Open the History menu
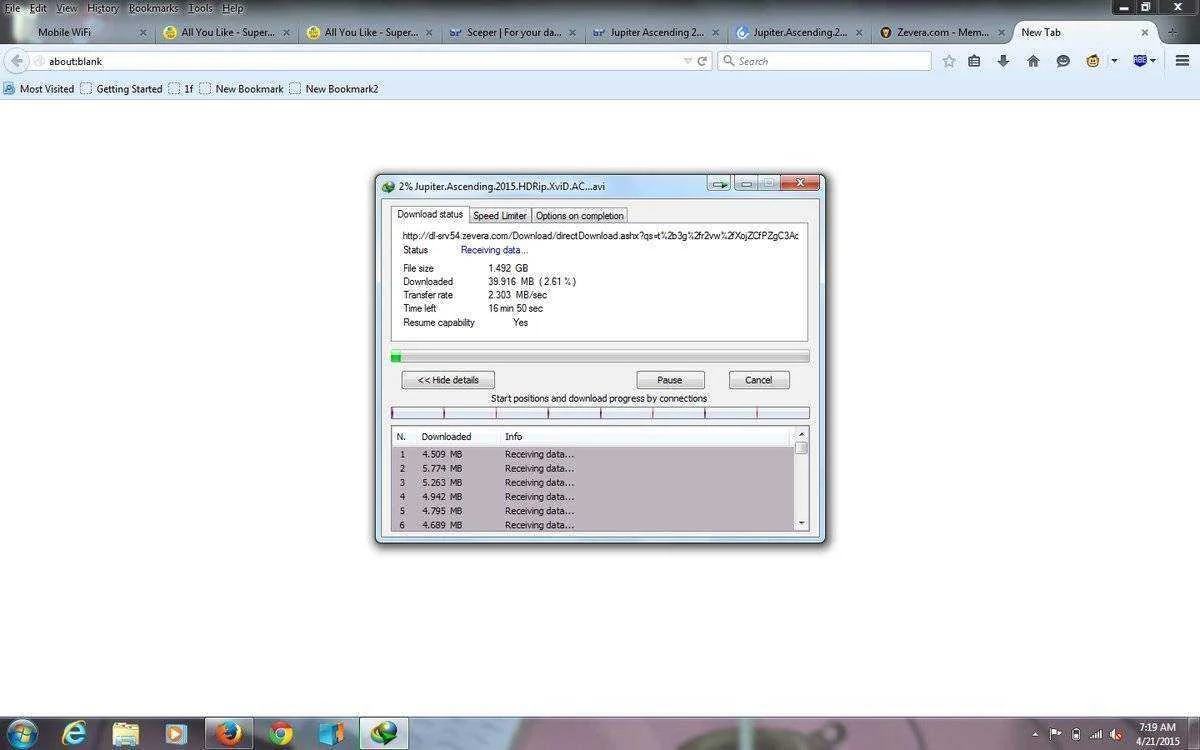 tap(102, 8)
